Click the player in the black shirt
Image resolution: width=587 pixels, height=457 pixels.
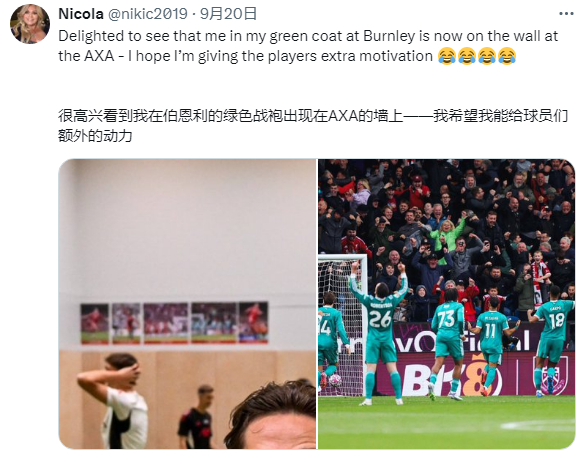(x=197, y=417)
